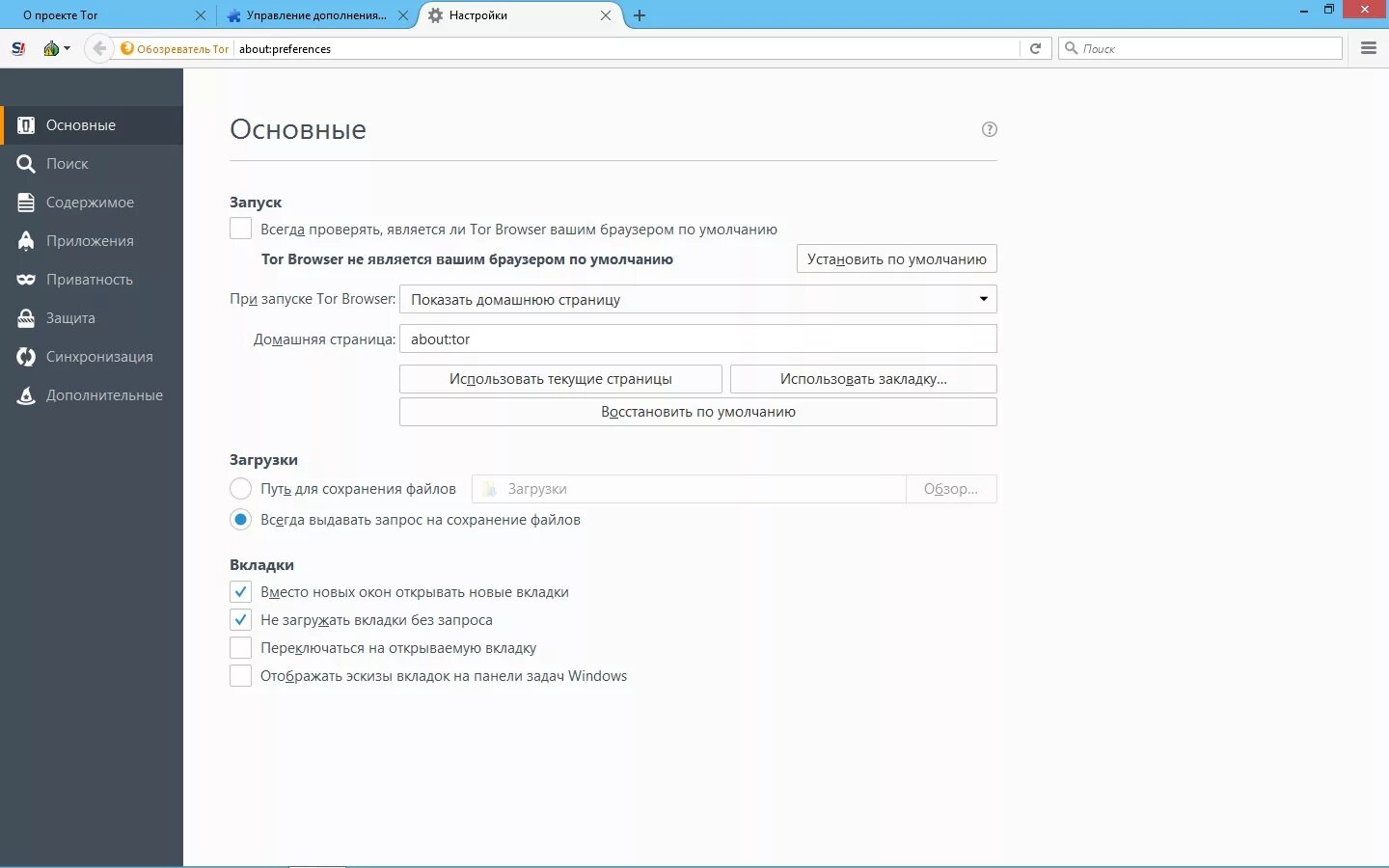Click the puzzle icon on add-ons tab
Viewport: 1389px width, 868px height.
coord(233,15)
